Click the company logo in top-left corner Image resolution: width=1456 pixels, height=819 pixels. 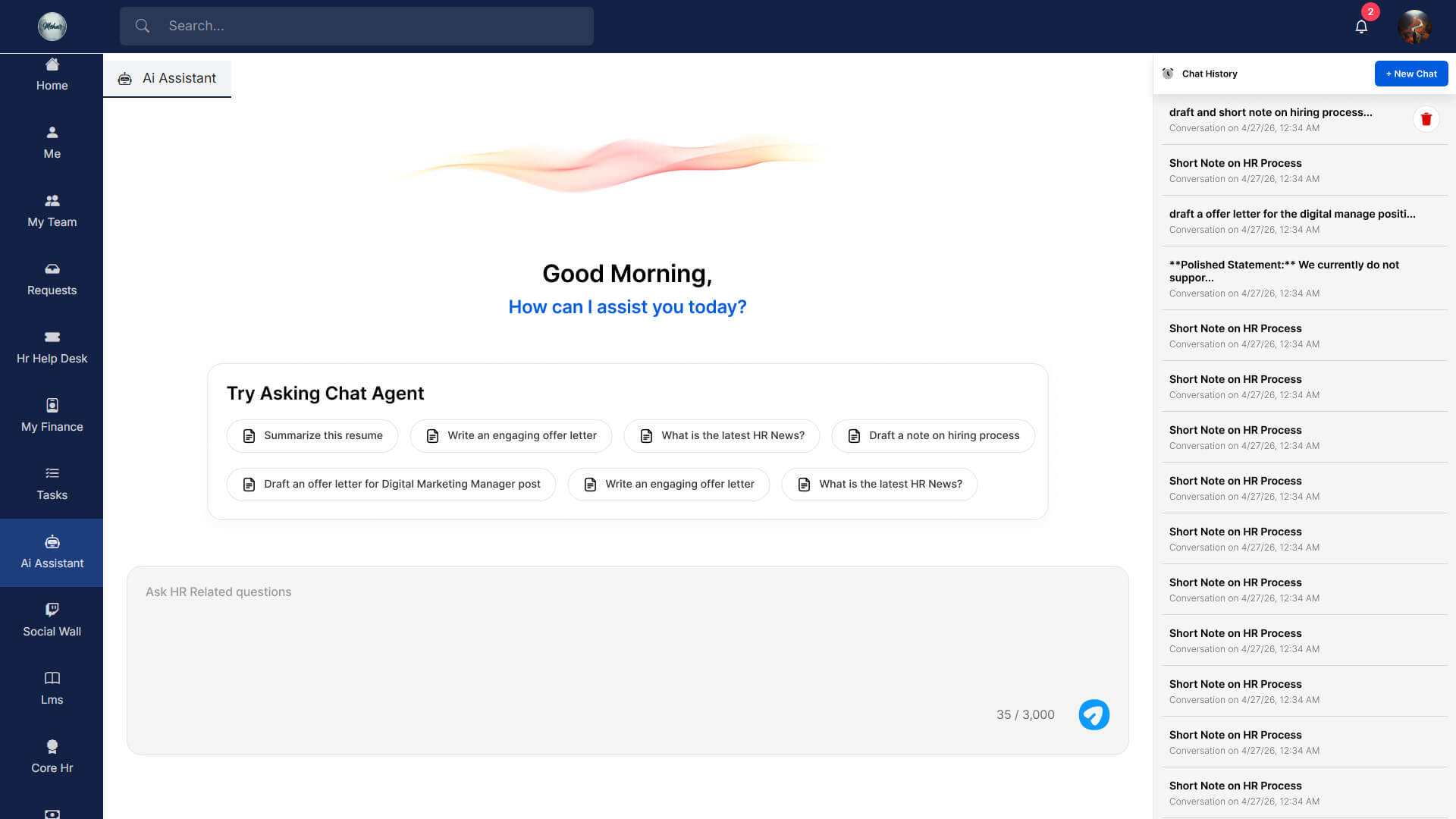click(x=52, y=27)
